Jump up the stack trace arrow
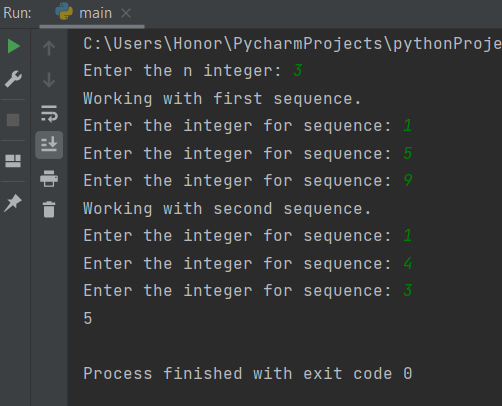The width and height of the screenshot is (502, 406). pos(49,48)
